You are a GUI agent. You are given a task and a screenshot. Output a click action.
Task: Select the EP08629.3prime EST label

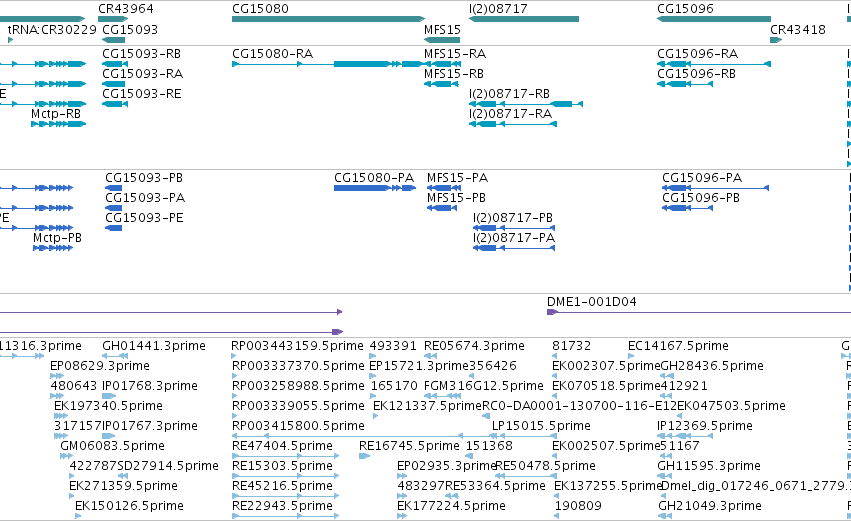[x=100, y=366]
